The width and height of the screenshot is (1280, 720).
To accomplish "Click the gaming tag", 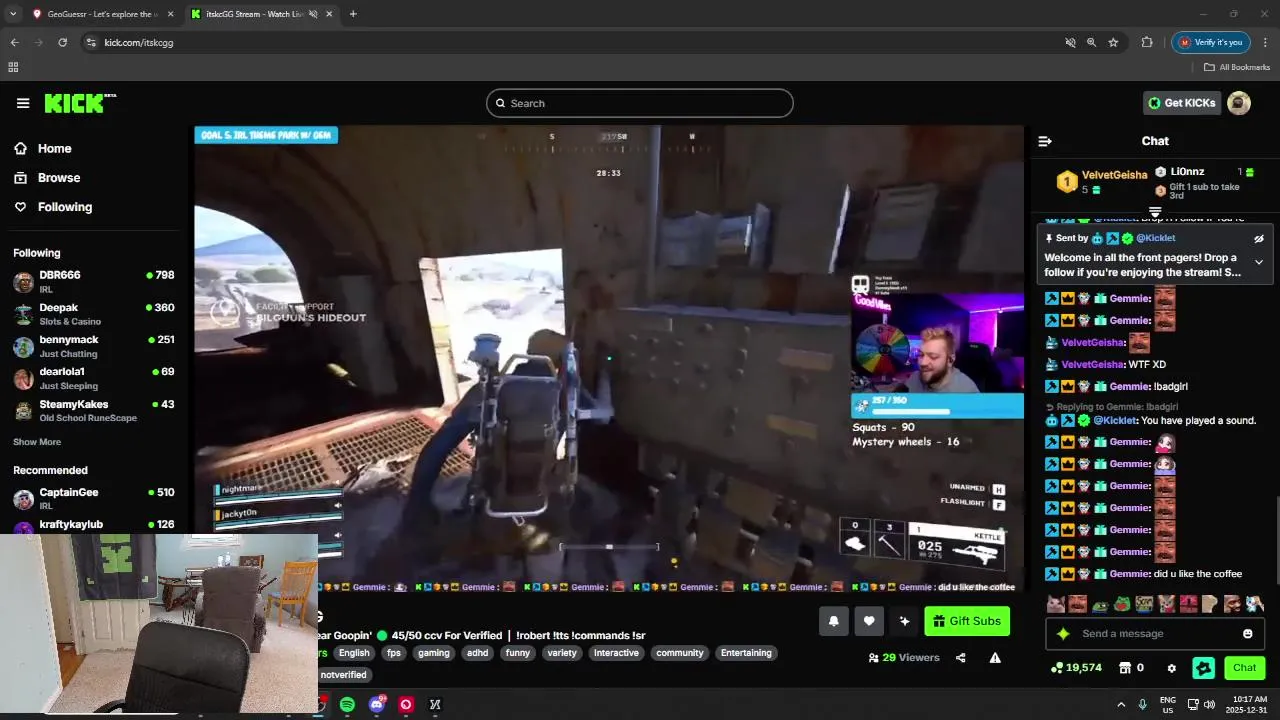I will pyautogui.click(x=434, y=653).
